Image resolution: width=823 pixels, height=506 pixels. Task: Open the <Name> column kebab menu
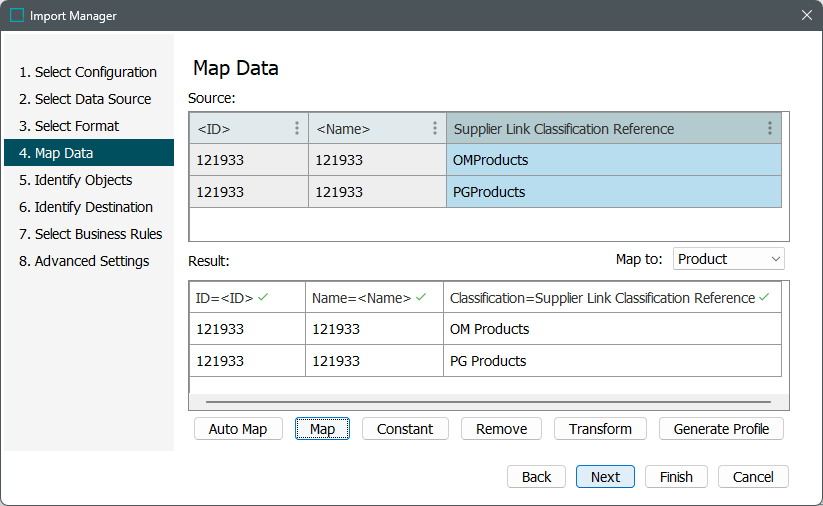(435, 128)
